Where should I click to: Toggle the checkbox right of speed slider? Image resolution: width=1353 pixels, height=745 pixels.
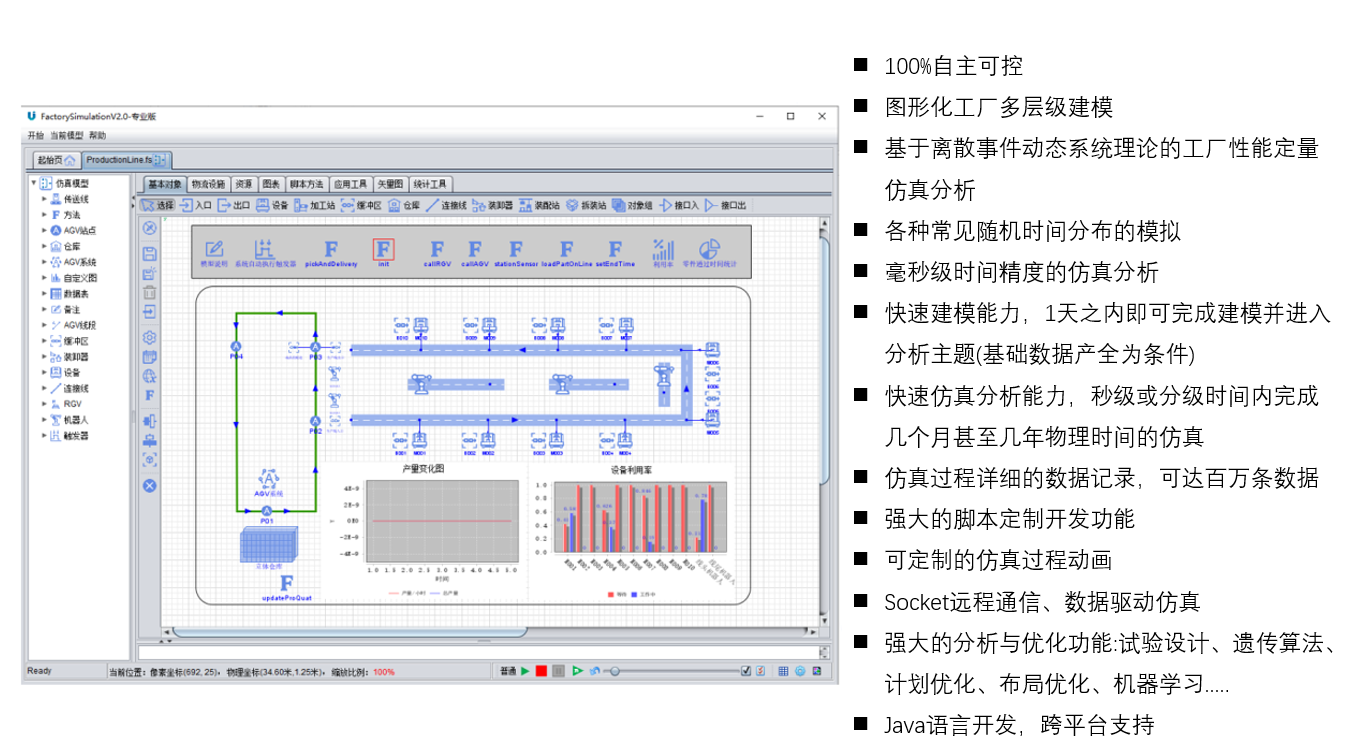(x=746, y=671)
